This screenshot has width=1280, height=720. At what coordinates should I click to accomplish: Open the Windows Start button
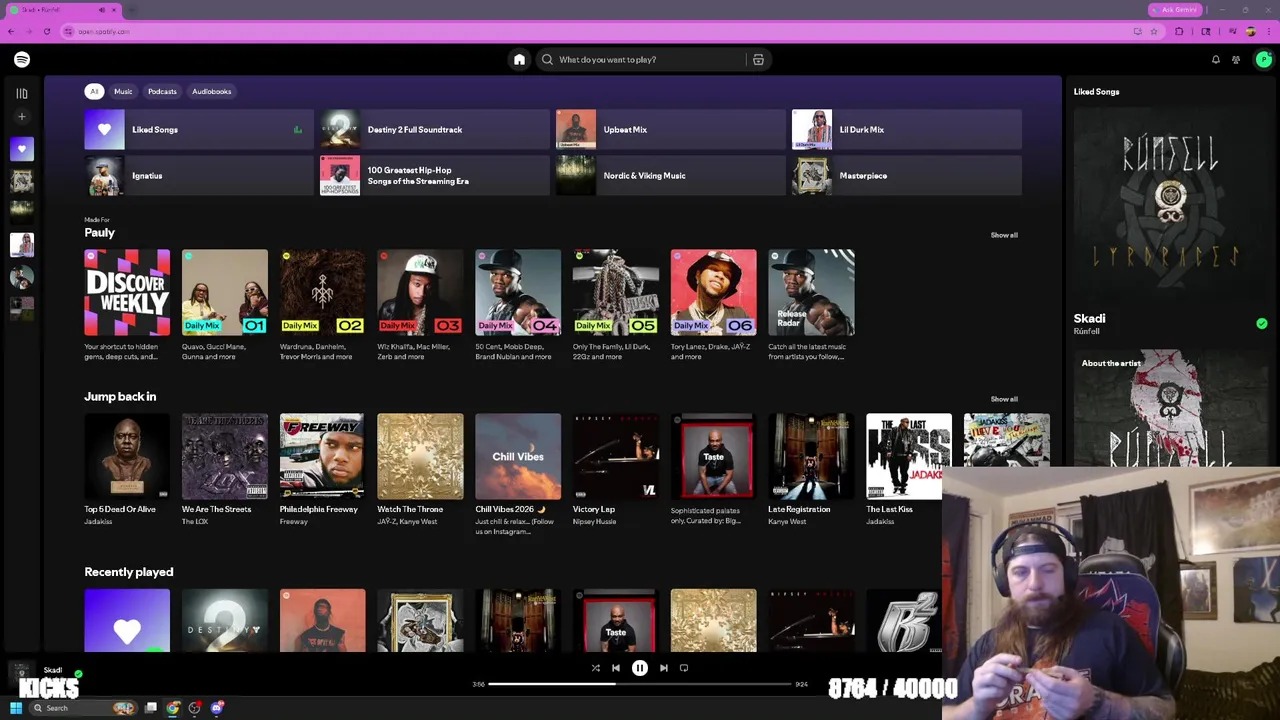click(16, 709)
